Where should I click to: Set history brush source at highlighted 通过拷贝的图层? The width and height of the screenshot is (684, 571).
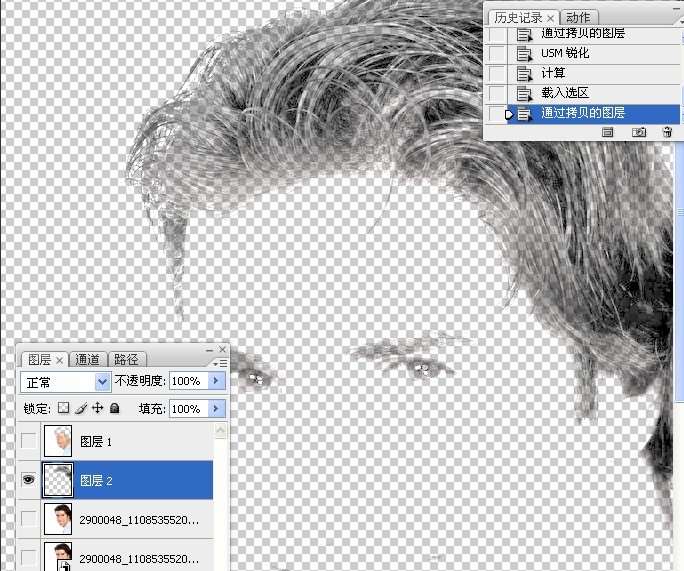[x=497, y=114]
